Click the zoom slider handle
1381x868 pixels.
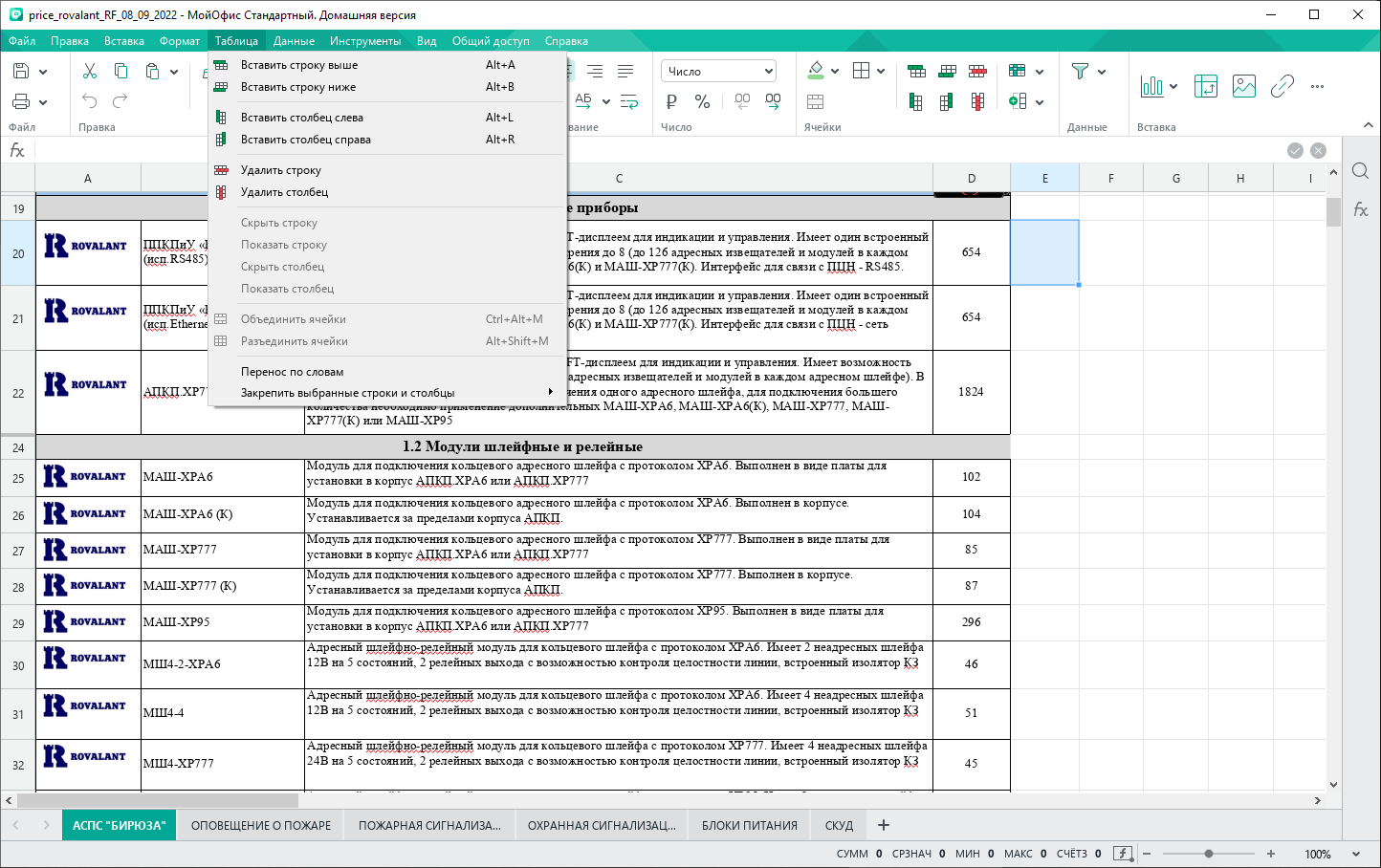coord(1209,854)
